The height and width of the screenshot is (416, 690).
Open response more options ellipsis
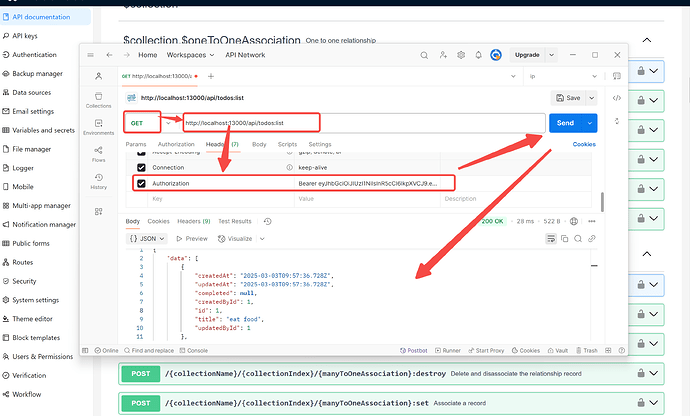592,221
